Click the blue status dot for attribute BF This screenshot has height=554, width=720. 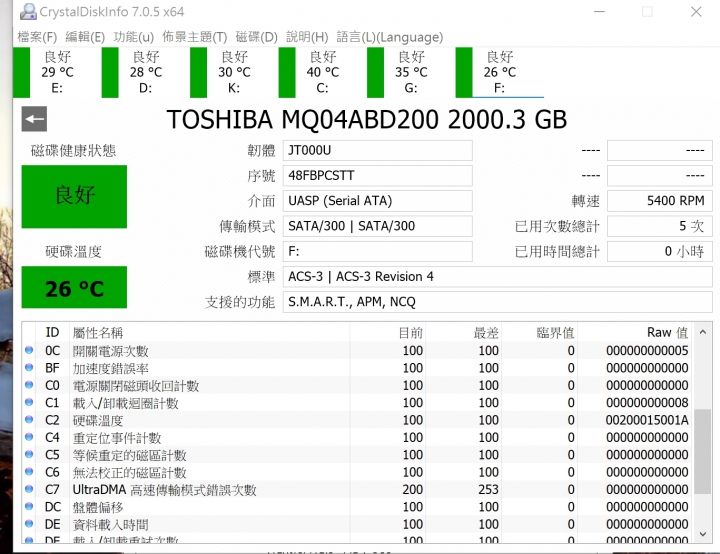(x=29, y=367)
